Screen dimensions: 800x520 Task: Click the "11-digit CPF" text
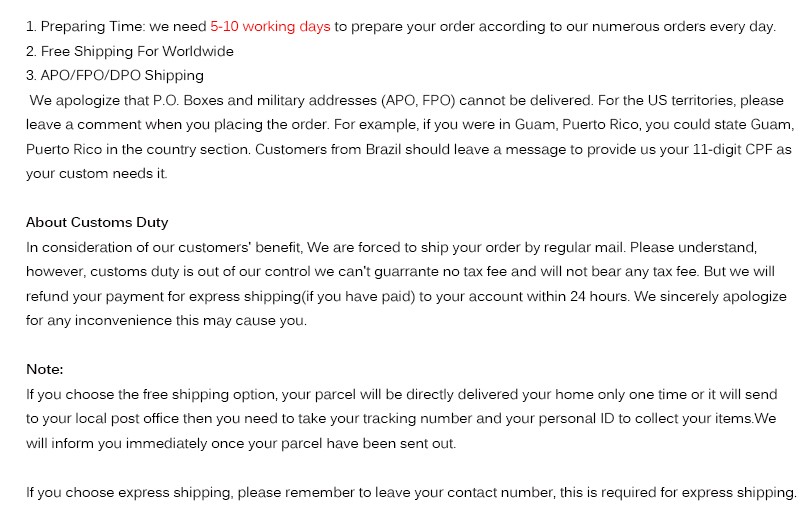tap(719, 149)
